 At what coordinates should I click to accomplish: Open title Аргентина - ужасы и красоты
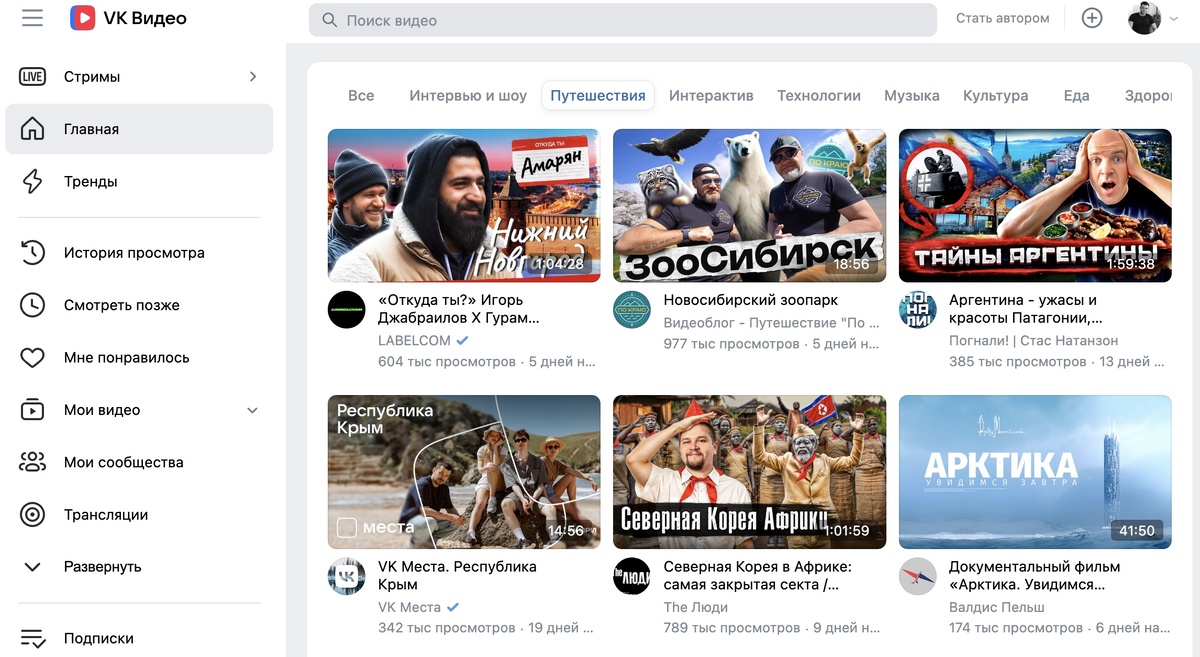[x=1026, y=309]
